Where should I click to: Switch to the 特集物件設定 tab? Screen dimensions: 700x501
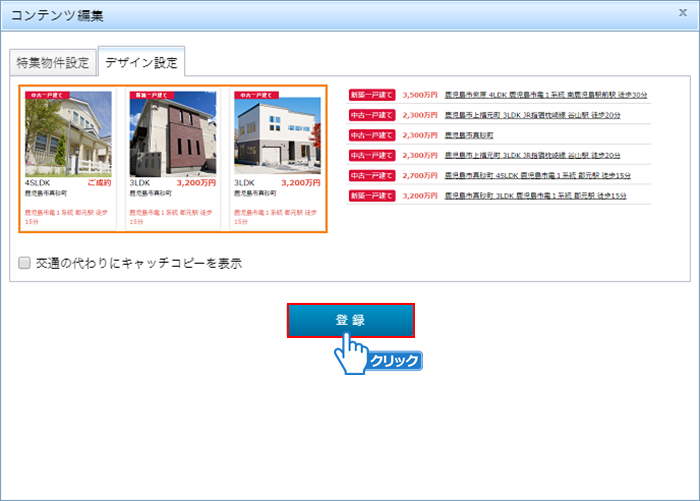pos(53,64)
